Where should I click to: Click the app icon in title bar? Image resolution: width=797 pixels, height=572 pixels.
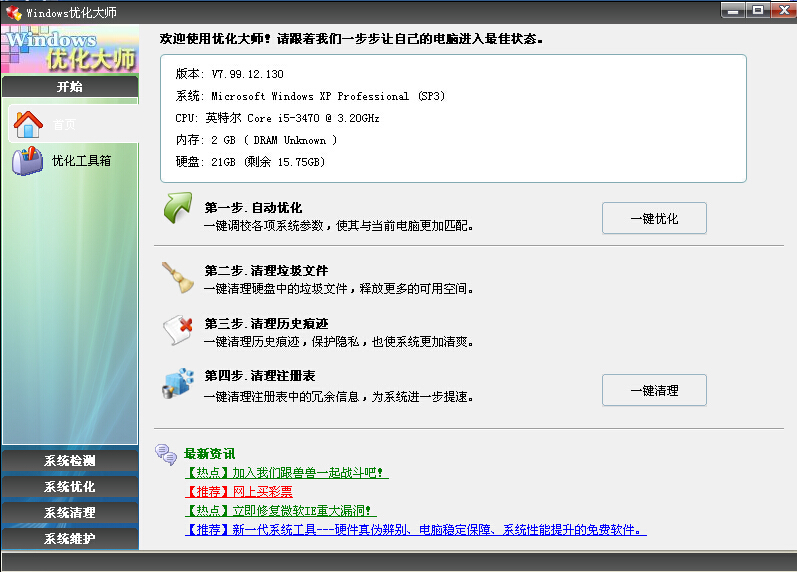tap(13, 12)
